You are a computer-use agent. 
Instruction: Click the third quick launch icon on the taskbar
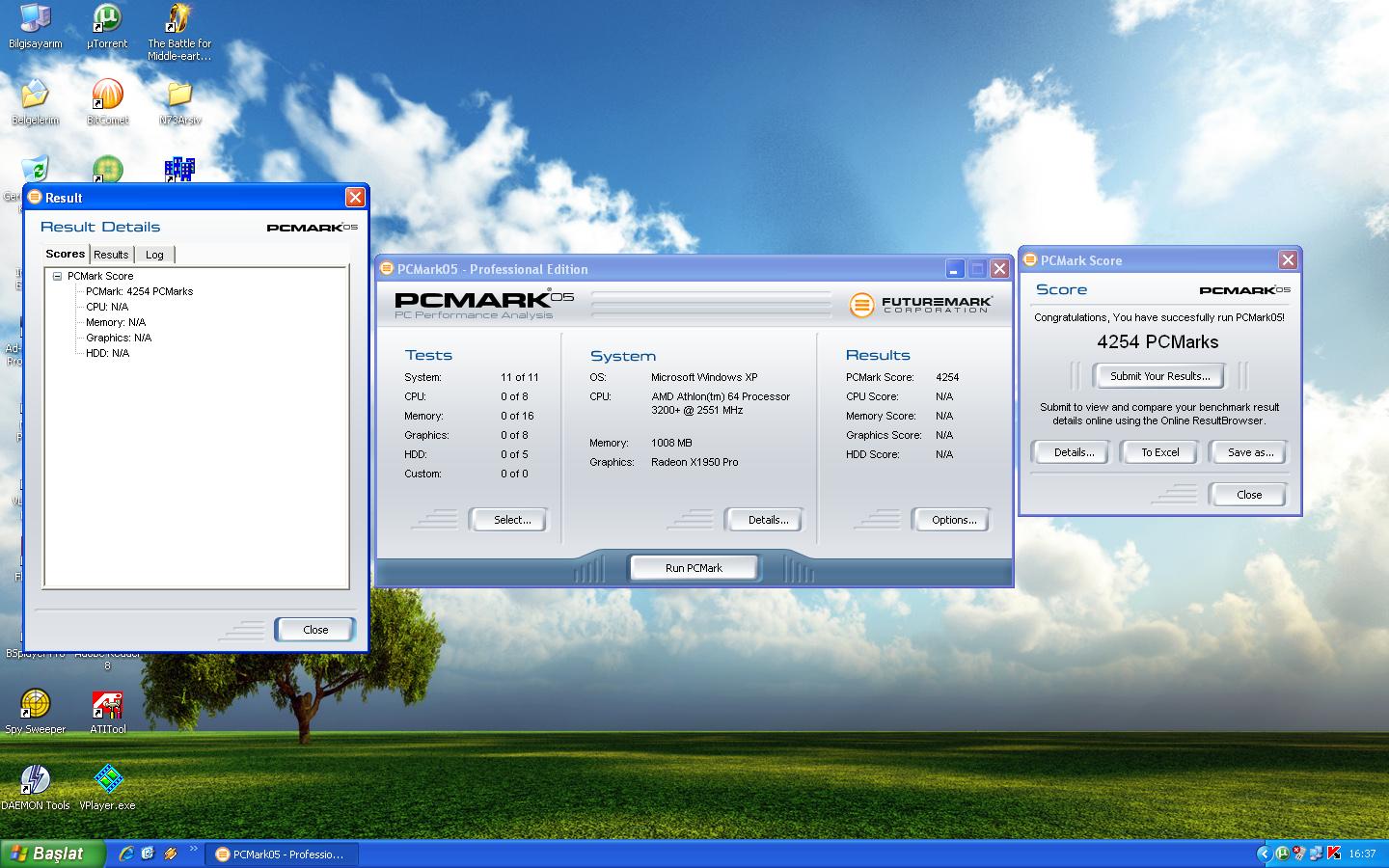tap(171, 854)
